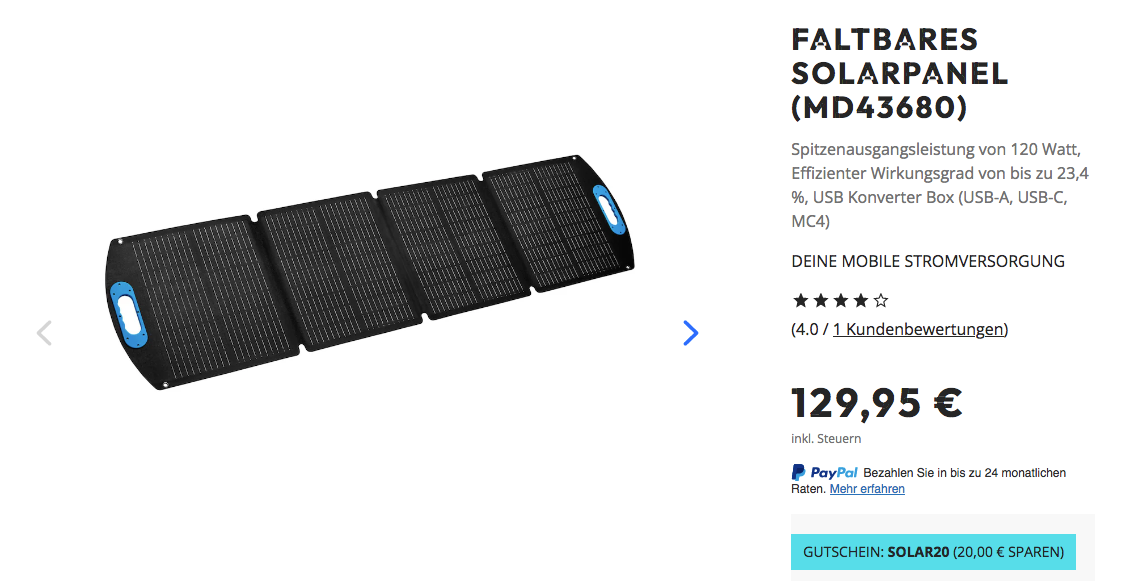Click the second rating star

(x=821, y=300)
